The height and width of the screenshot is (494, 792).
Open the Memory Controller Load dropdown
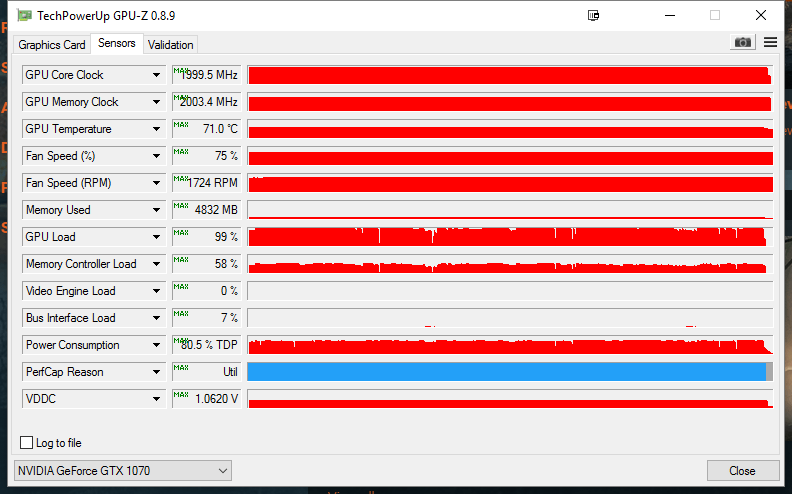click(x=156, y=264)
